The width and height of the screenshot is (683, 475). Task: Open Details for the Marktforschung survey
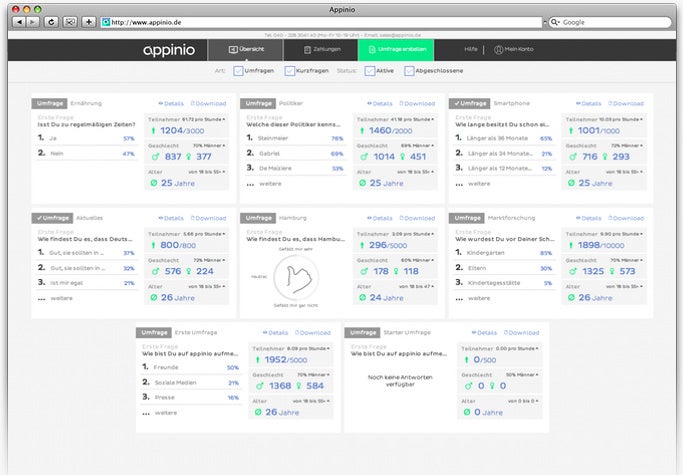tap(588, 218)
